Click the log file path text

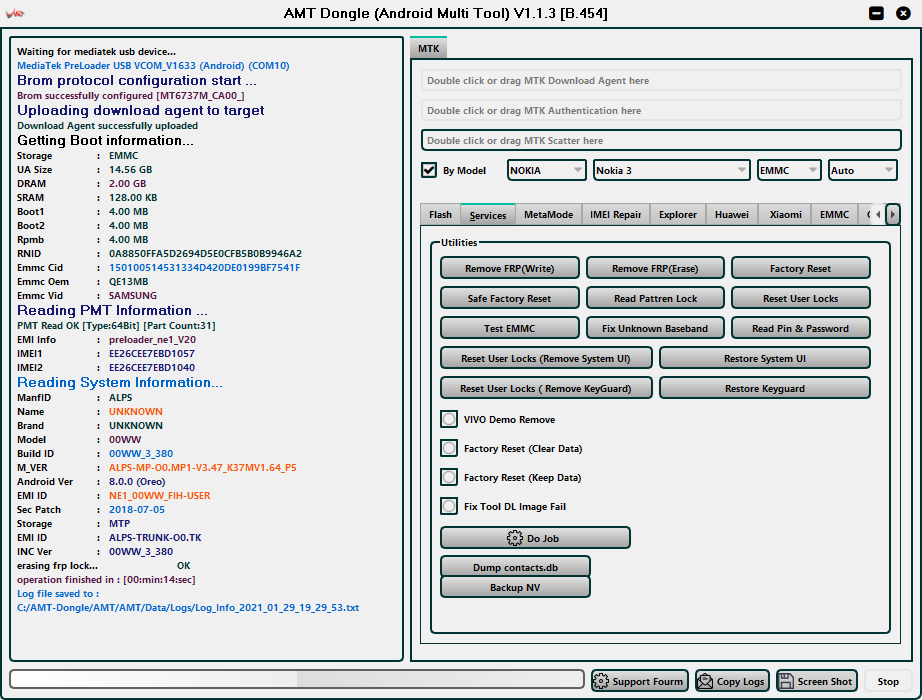(188, 608)
